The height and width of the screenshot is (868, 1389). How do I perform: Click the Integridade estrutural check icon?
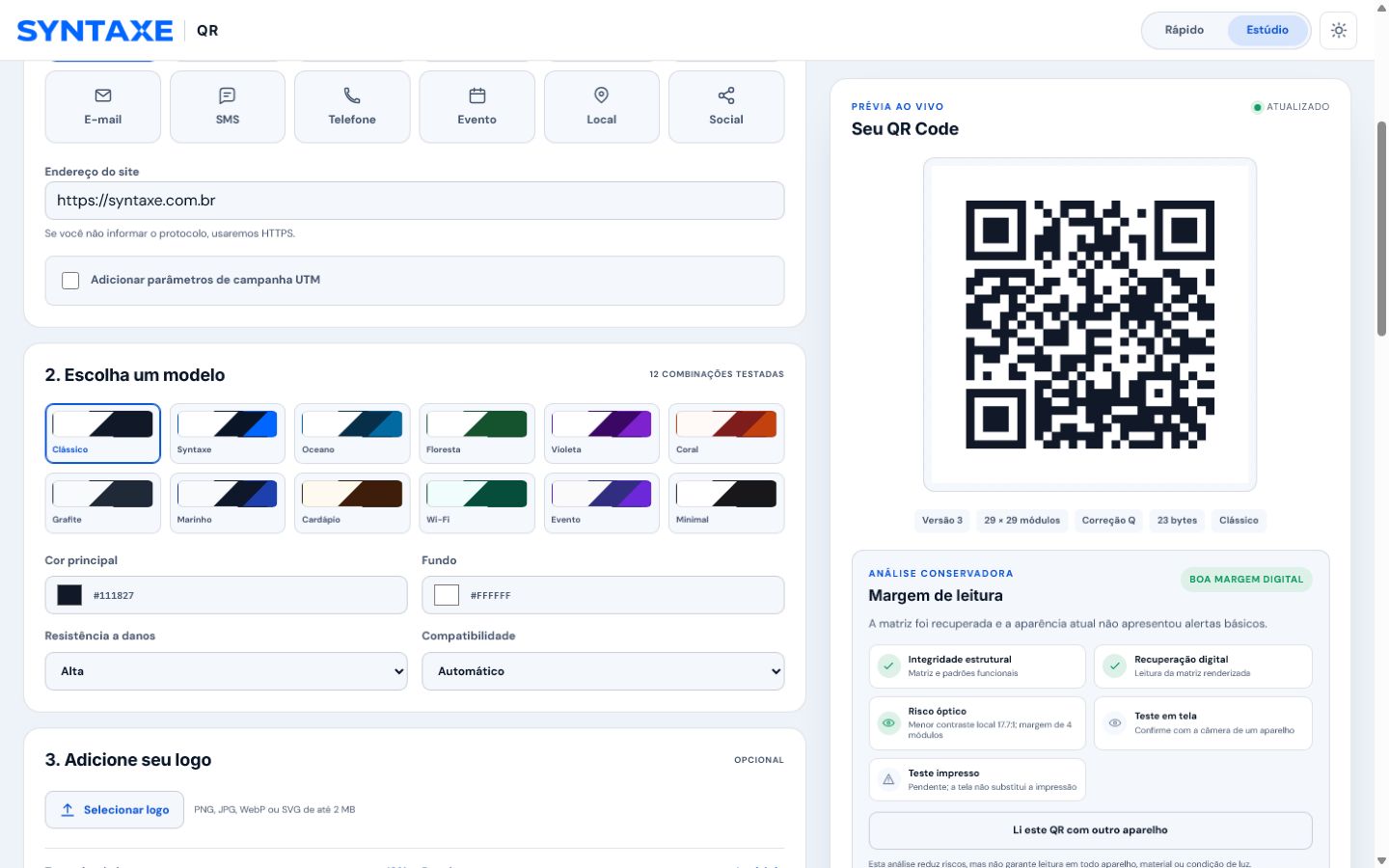(889, 665)
